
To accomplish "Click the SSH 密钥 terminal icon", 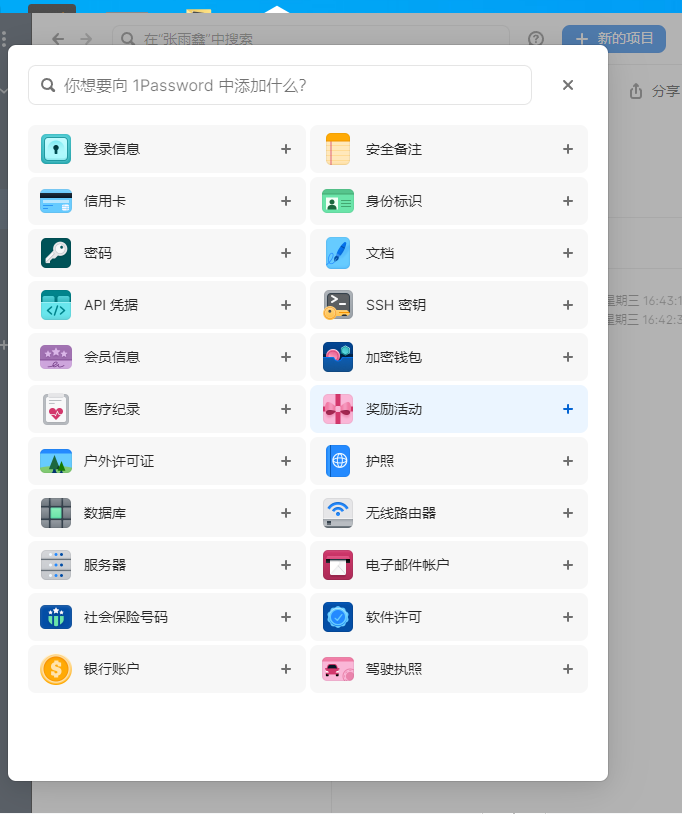I will [x=338, y=305].
